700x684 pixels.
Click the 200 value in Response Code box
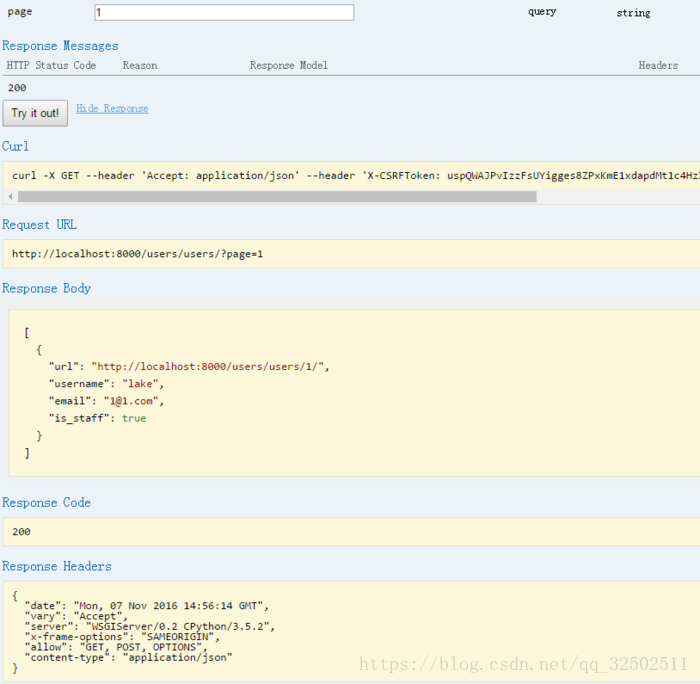pyautogui.click(x=21, y=531)
